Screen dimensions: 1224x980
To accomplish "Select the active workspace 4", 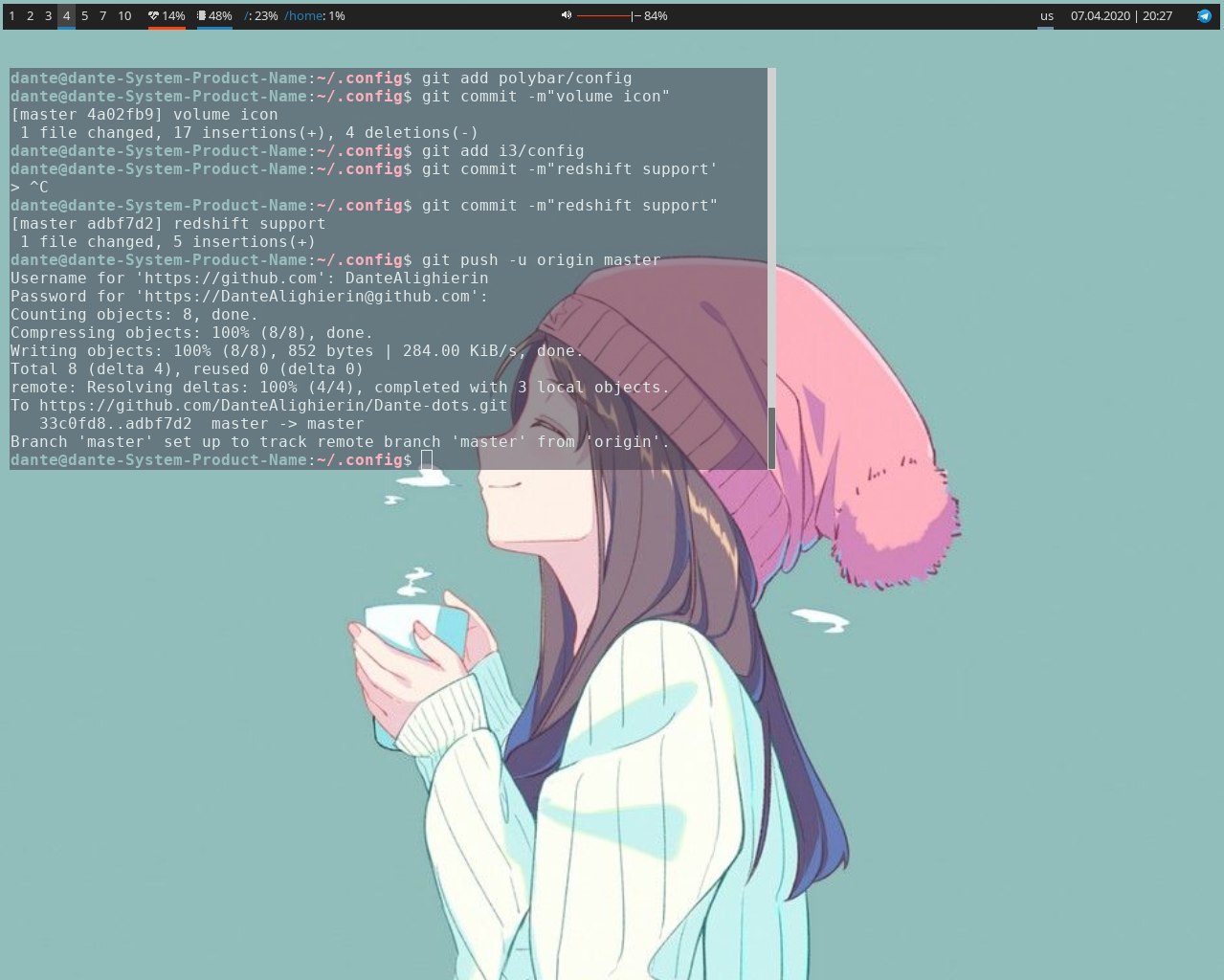I will [66, 16].
